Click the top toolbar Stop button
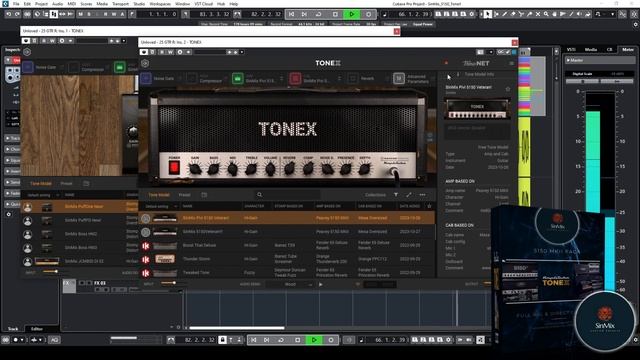 335,14
